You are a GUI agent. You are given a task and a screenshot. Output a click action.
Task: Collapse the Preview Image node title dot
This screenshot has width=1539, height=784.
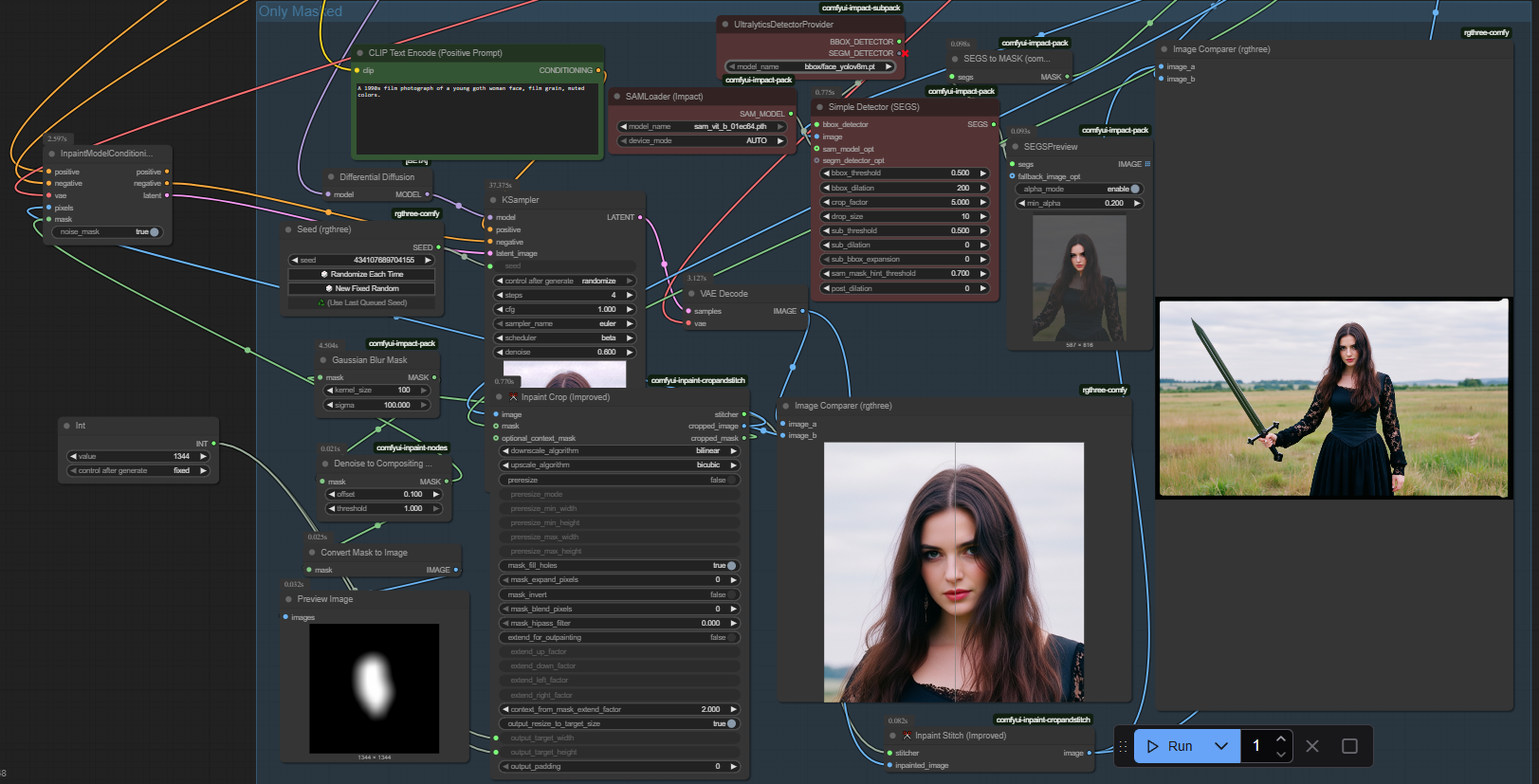[288, 599]
